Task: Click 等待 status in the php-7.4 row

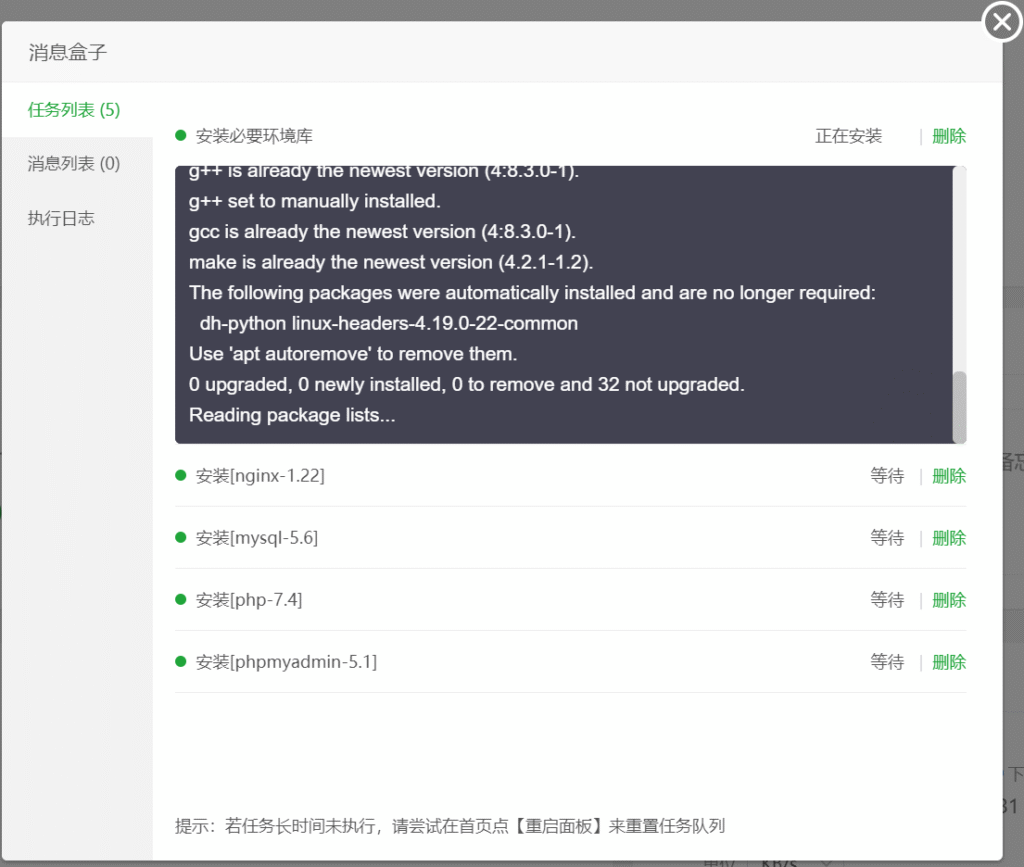Action: 887,600
